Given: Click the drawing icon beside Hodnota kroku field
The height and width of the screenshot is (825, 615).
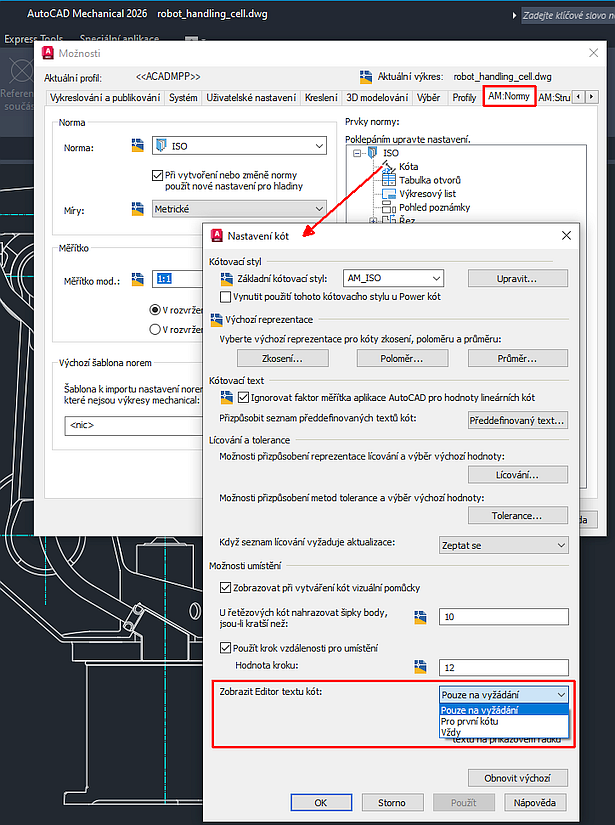Looking at the screenshot, I should click(x=421, y=667).
